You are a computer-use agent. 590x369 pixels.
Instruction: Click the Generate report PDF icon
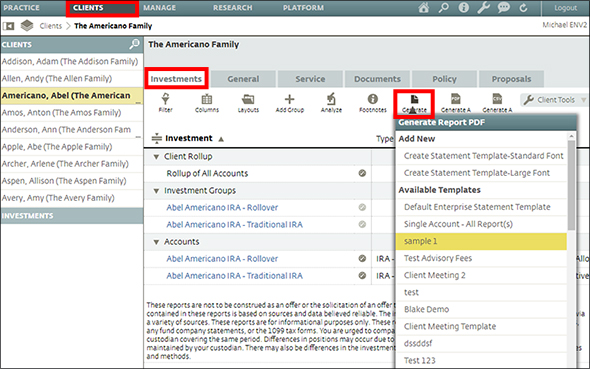pyautogui.click(x=414, y=103)
